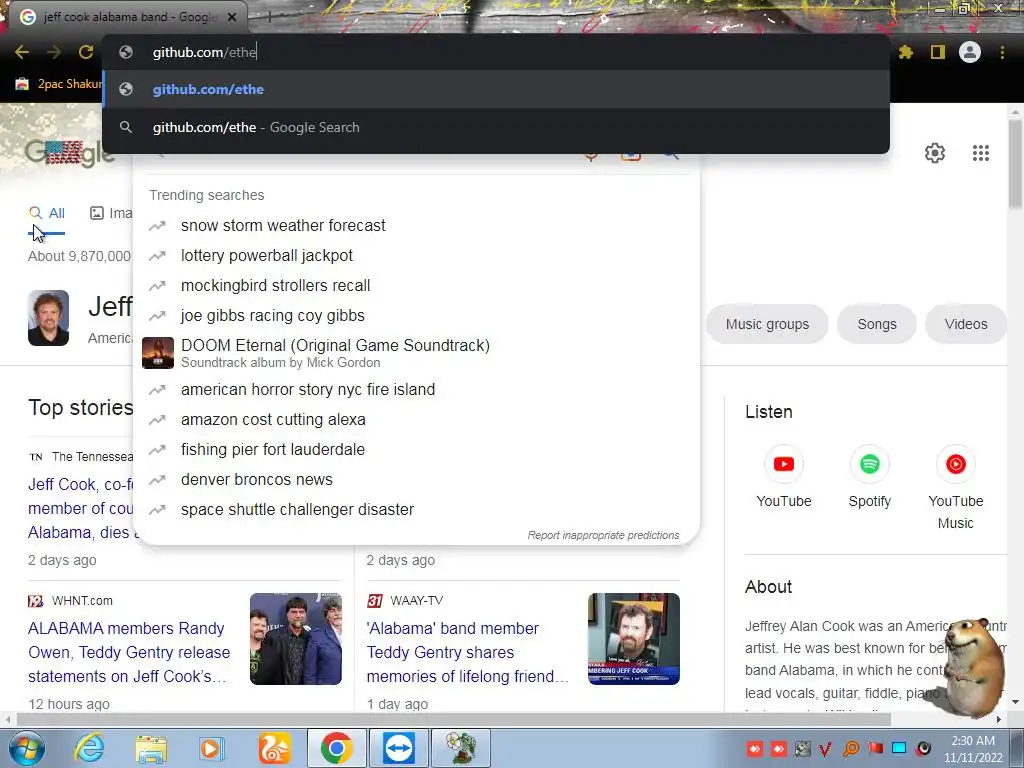Viewport: 1024px width, 768px height.
Task: Open the Chrome extensions puzzle icon
Action: [x=905, y=52]
